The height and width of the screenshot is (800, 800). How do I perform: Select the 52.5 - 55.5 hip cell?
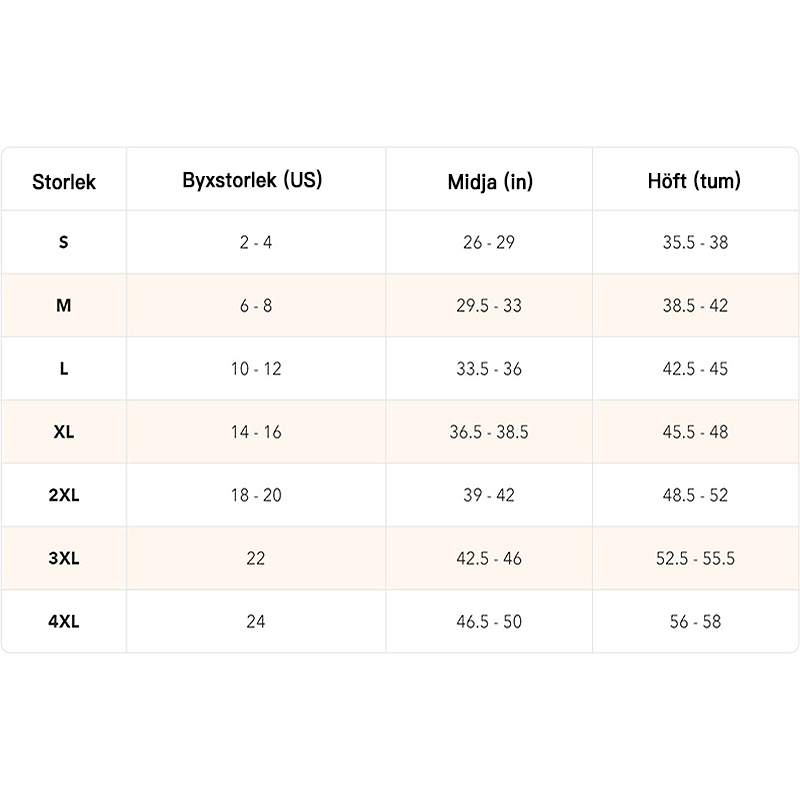(695, 558)
